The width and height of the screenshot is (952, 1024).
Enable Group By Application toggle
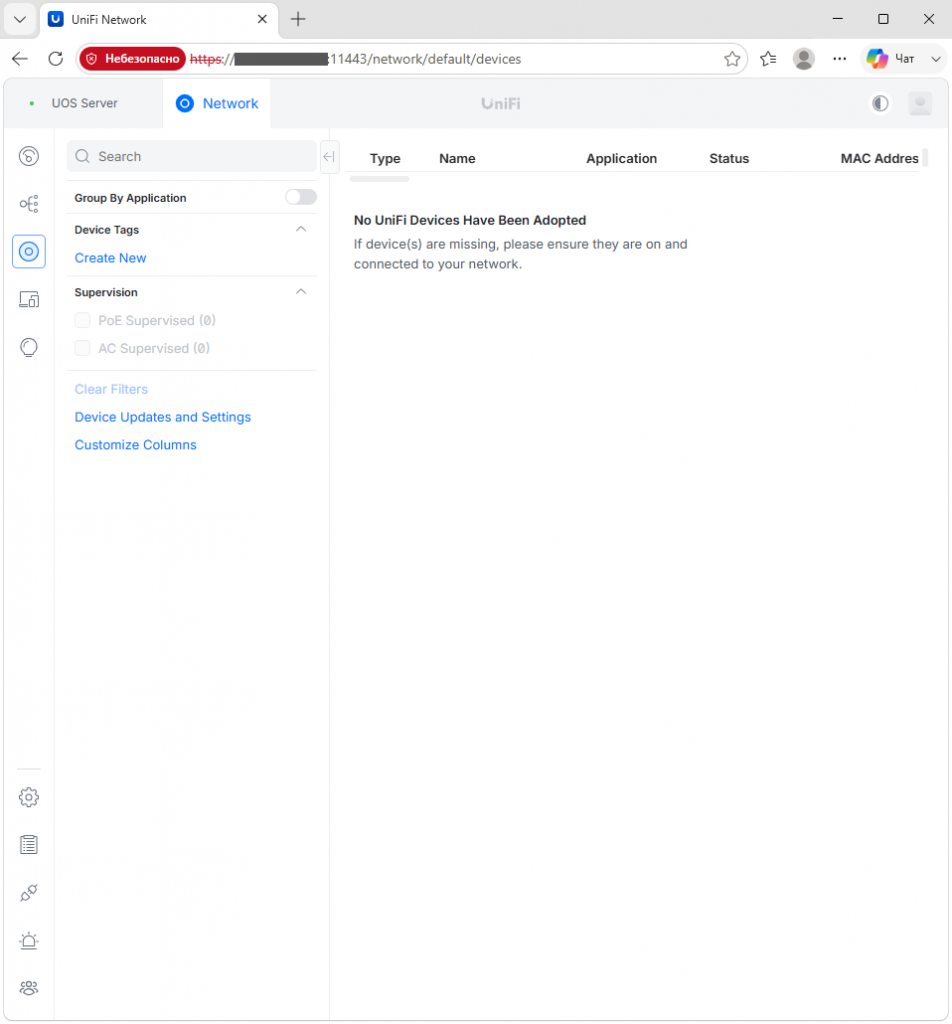pos(301,197)
